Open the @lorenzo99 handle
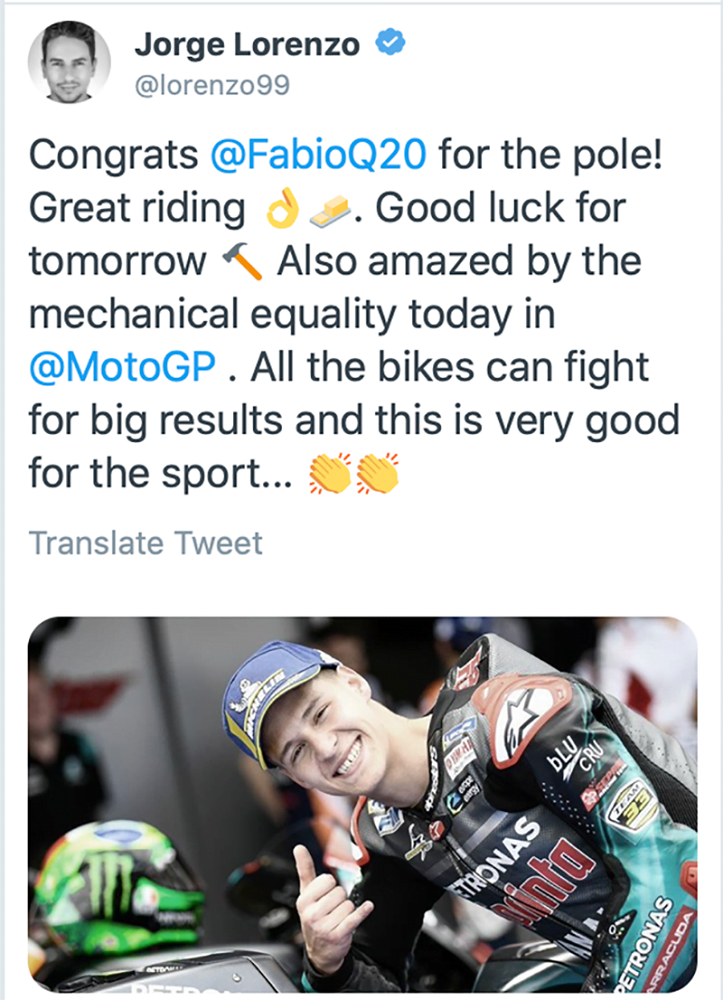 [x=212, y=86]
